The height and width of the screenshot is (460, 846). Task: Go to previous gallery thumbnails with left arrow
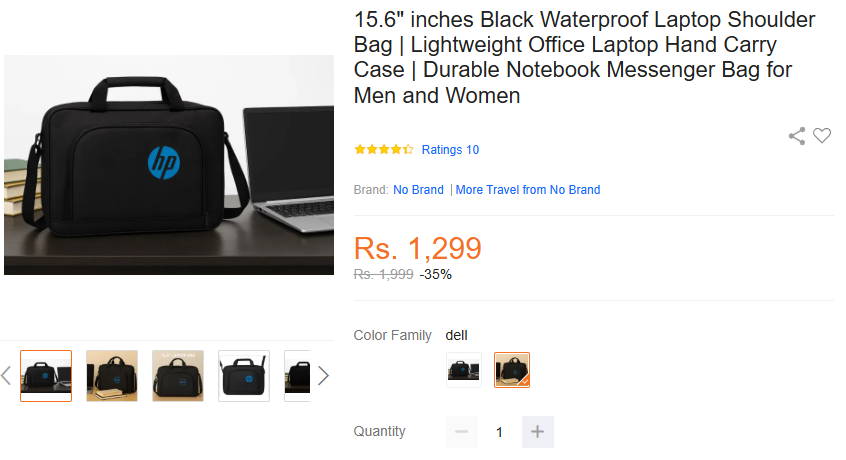click(x=6, y=376)
